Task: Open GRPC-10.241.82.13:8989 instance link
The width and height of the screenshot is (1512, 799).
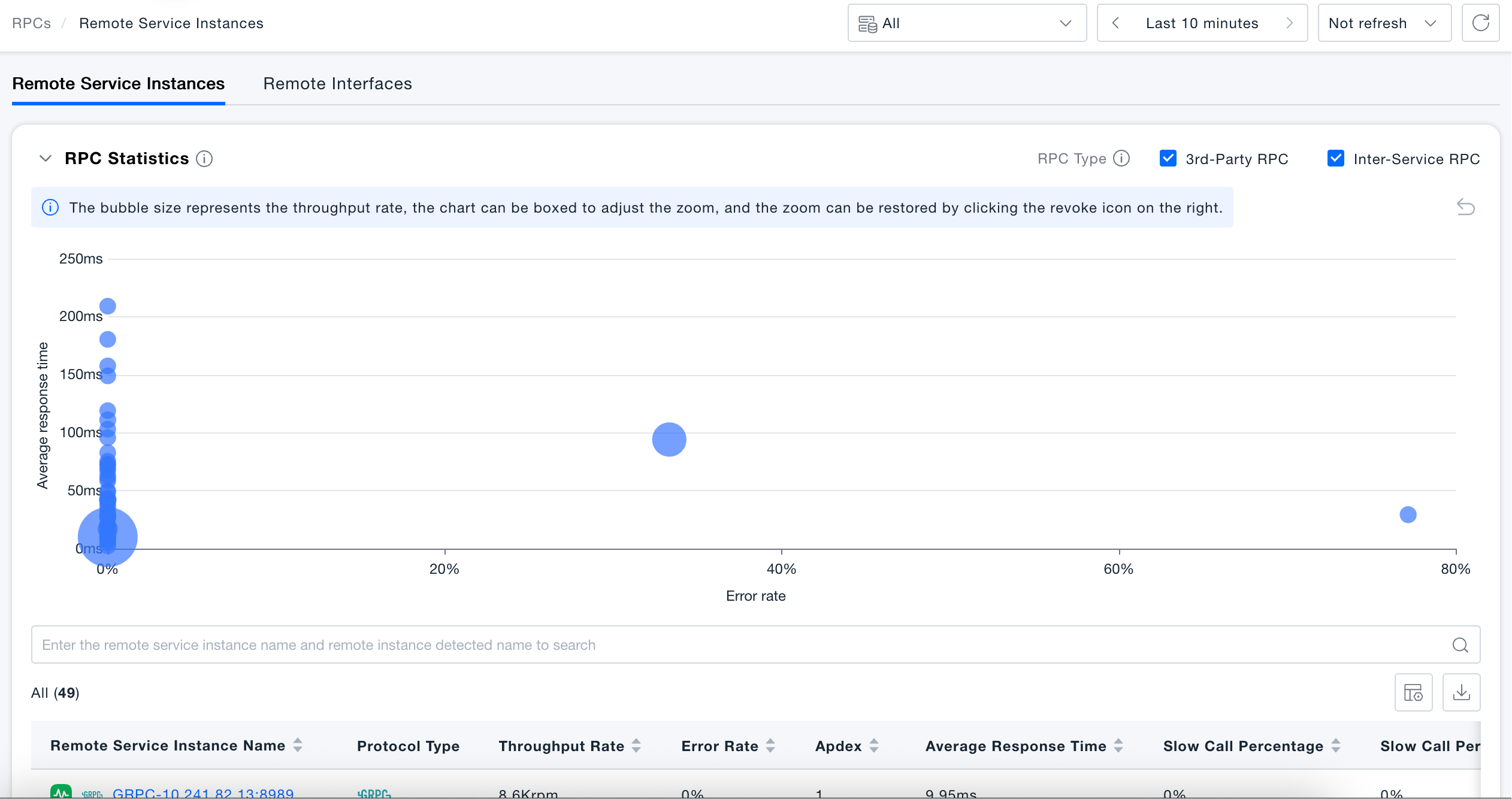Action: pos(203,793)
